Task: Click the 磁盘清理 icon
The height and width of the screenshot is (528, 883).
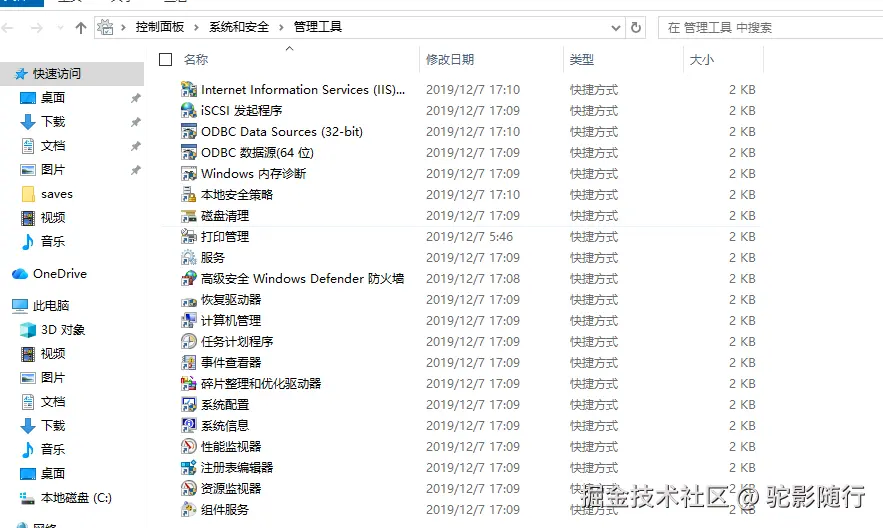Action: [189, 216]
